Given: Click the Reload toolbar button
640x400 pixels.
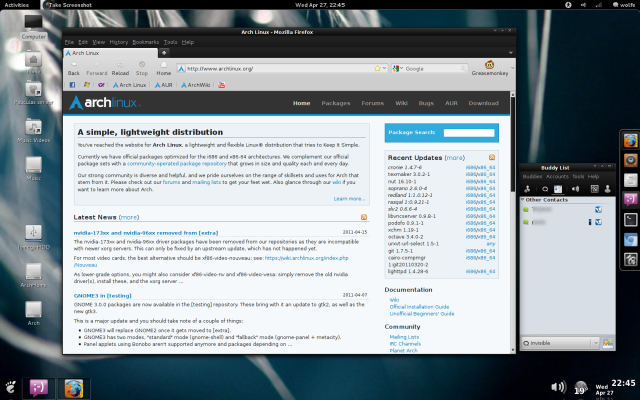Looking at the screenshot, I should pos(120,68).
